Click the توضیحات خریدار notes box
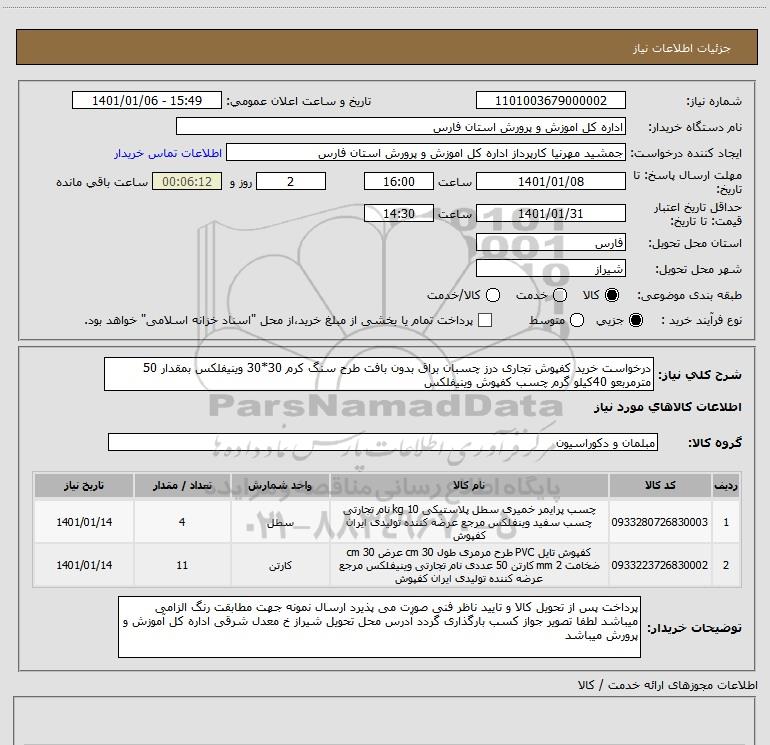 [x=379, y=627]
